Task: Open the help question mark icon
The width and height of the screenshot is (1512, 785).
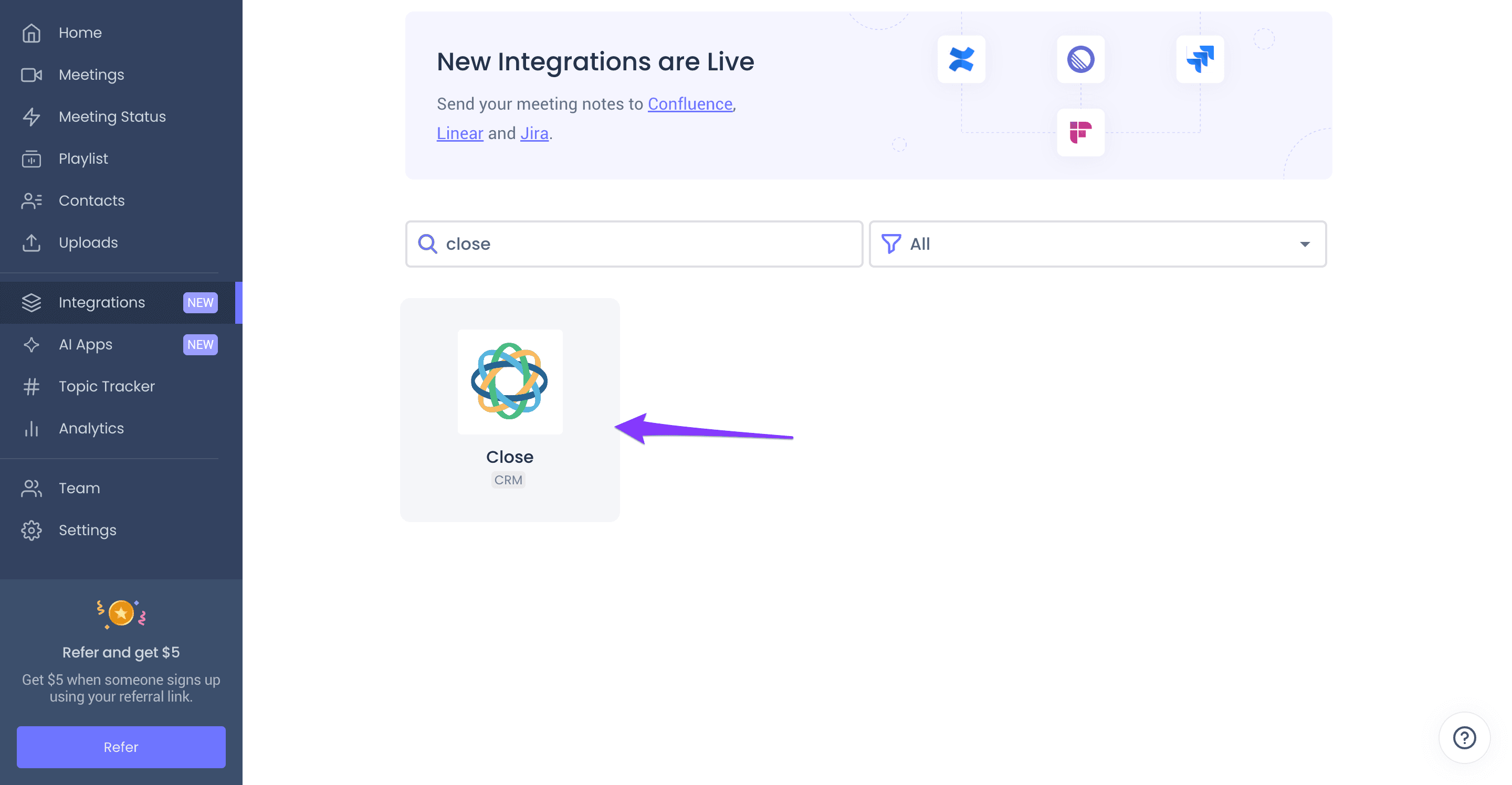Action: coord(1464,737)
